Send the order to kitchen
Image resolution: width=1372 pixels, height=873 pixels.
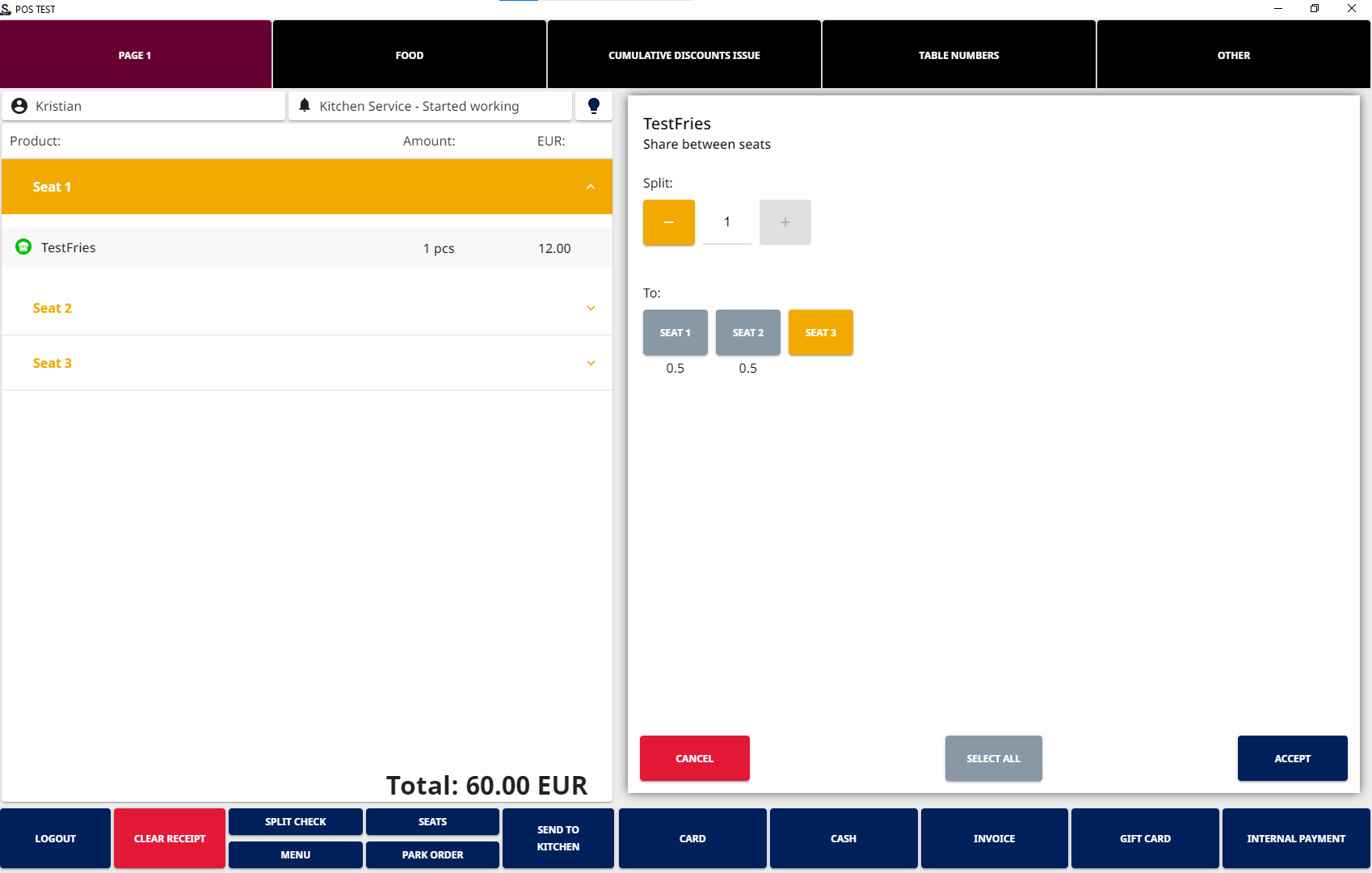click(x=558, y=838)
